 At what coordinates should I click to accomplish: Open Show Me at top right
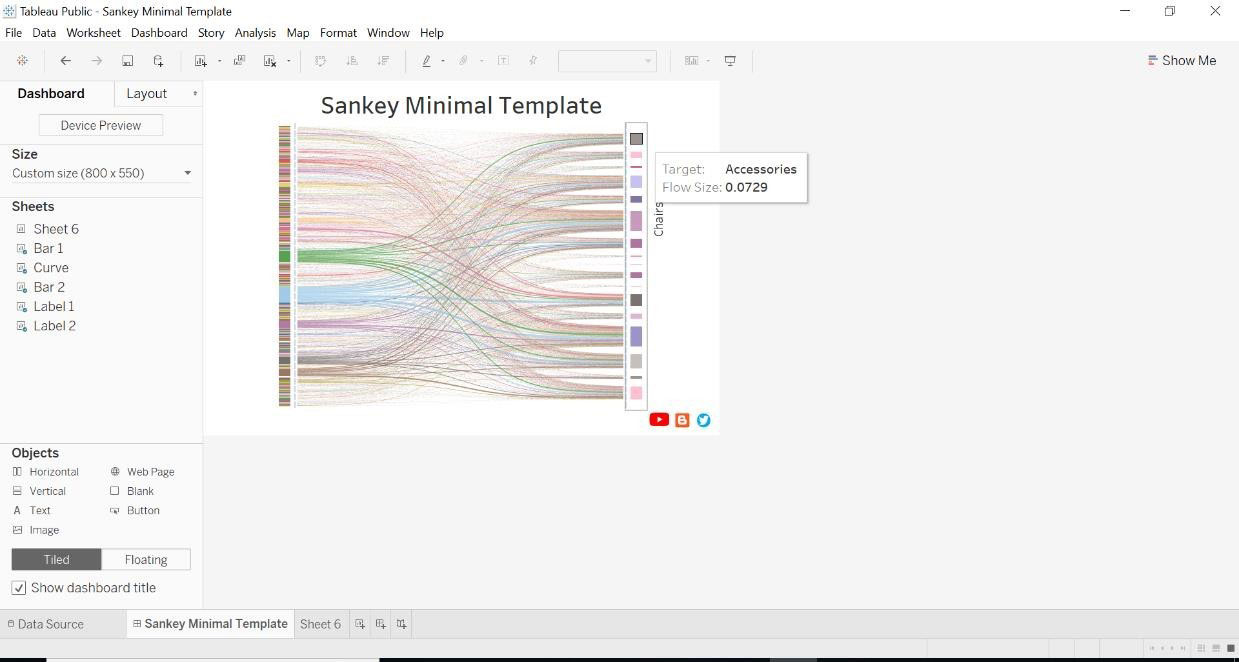(x=1182, y=60)
